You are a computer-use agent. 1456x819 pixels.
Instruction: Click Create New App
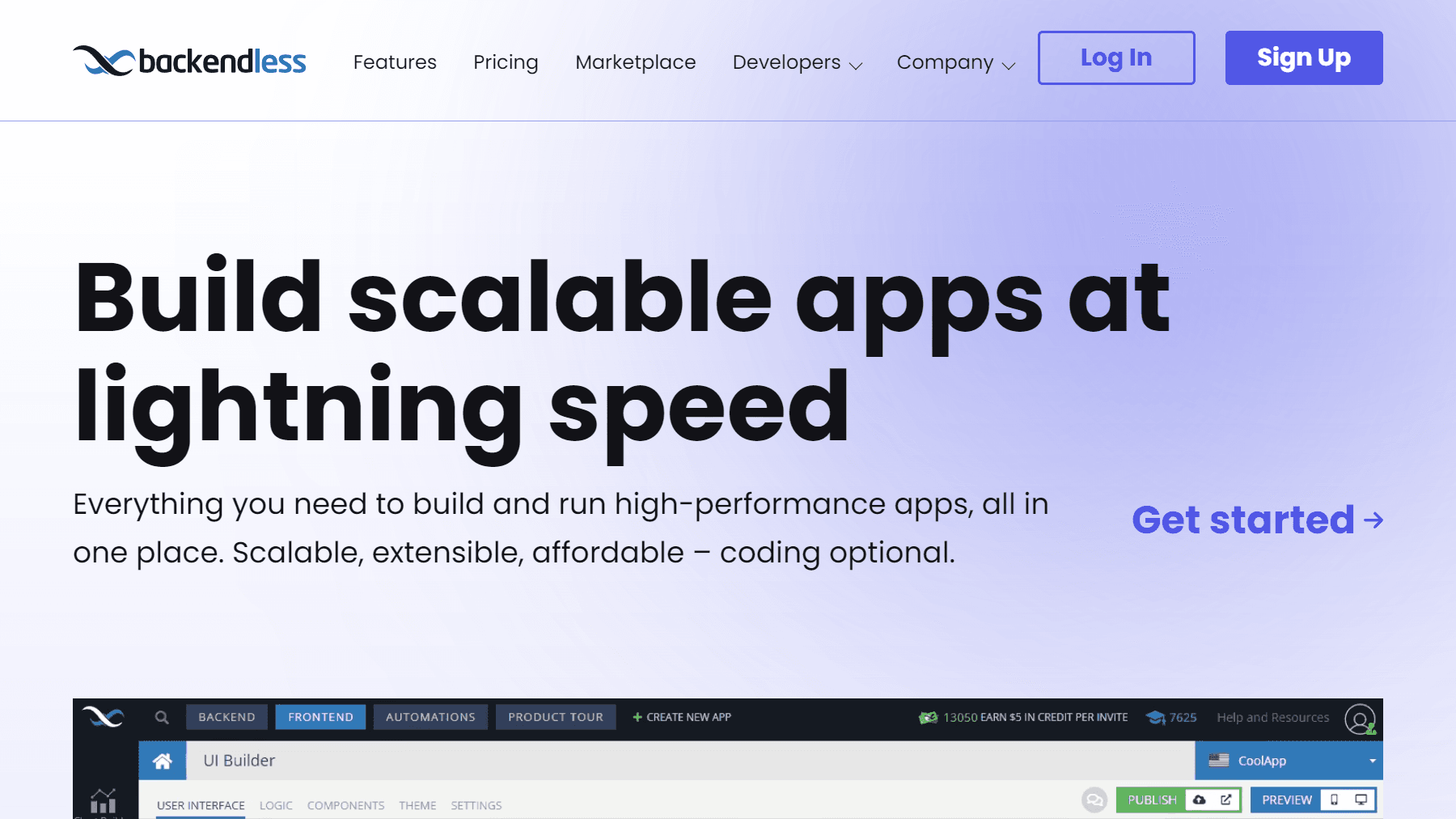(x=682, y=717)
